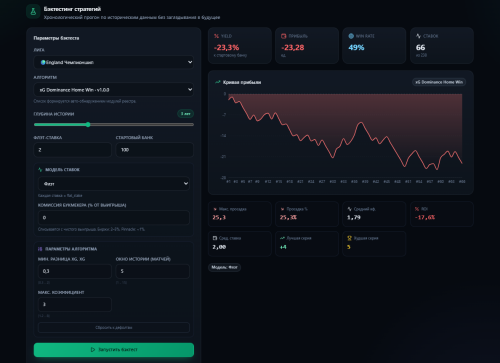The image size is (500, 363).
Task: Click the sliders icon beside Параметры алгоритма
Action: pyautogui.click(x=40, y=249)
